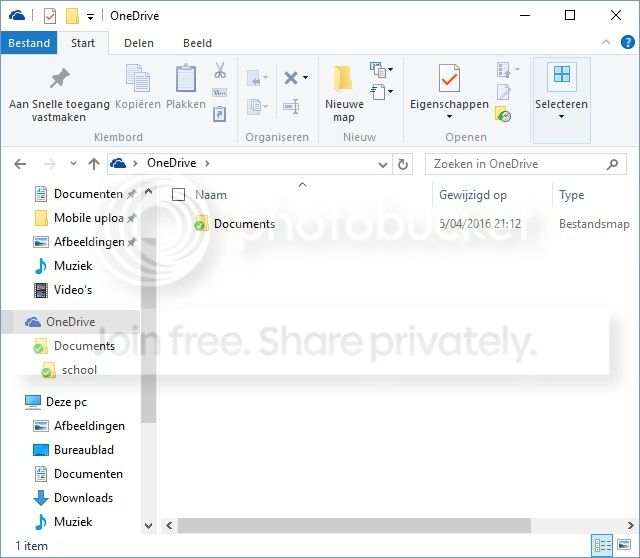Switch to the Start ribbon tab

(83, 43)
